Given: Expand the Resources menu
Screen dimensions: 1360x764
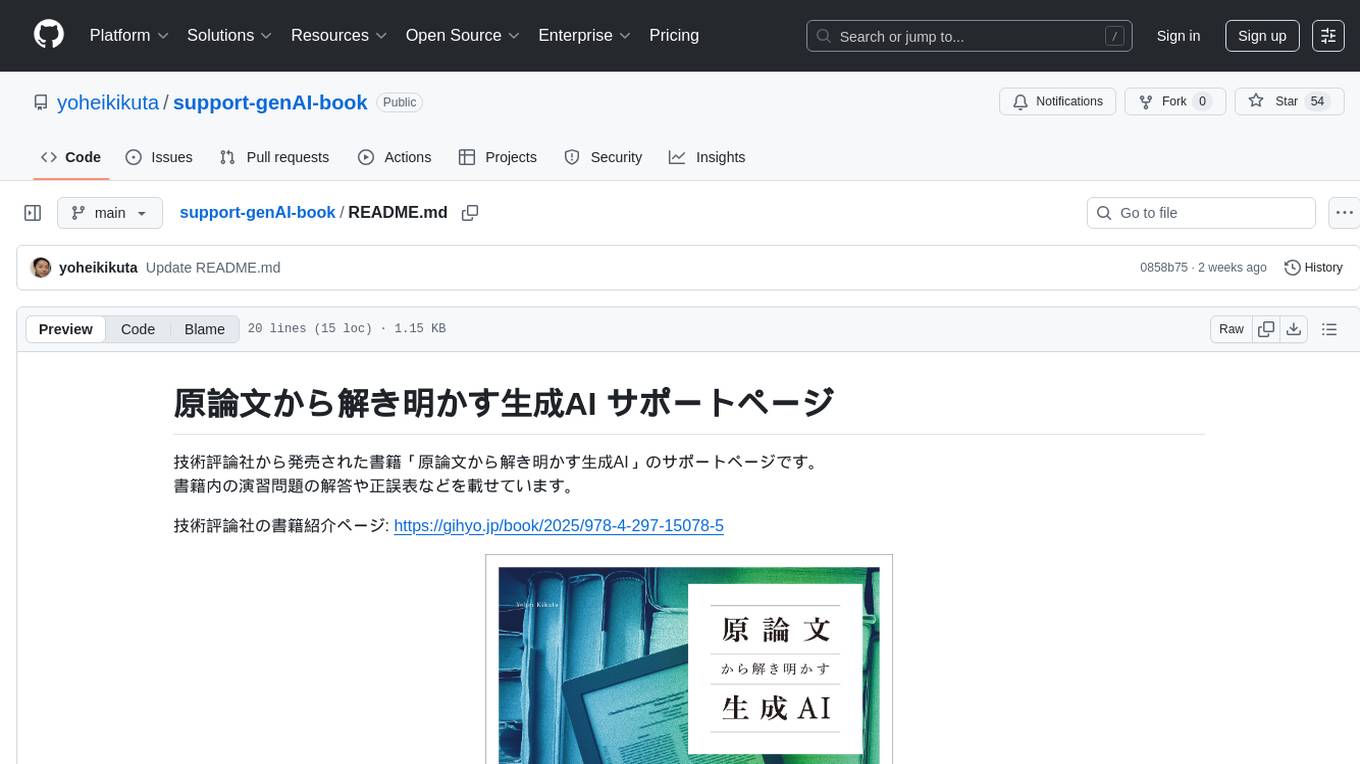Looking at the screenshot, I should coord(339,35).
